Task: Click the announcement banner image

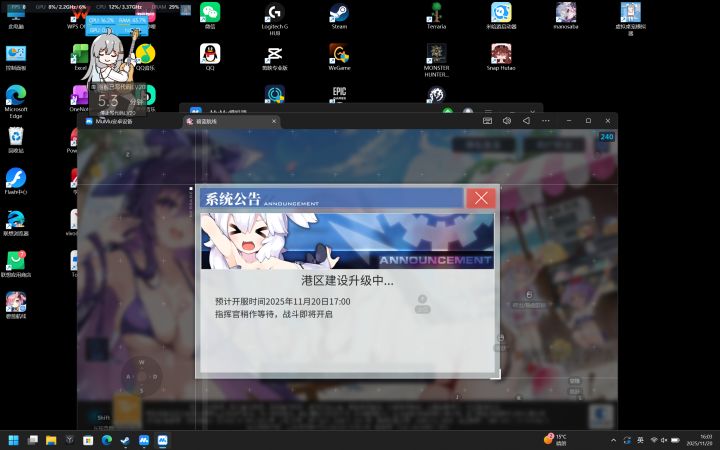Action: point(347,241)
